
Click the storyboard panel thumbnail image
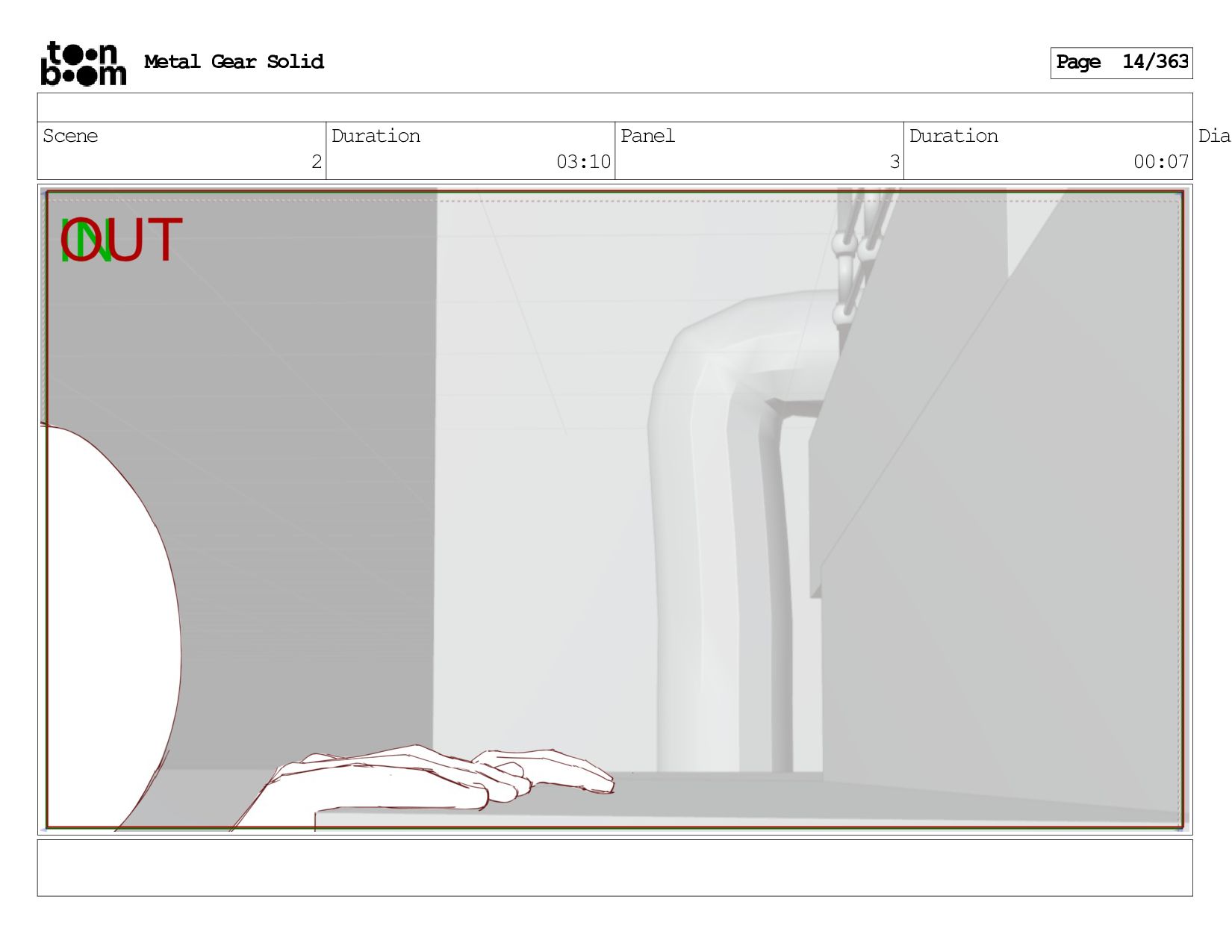point(615,509)
